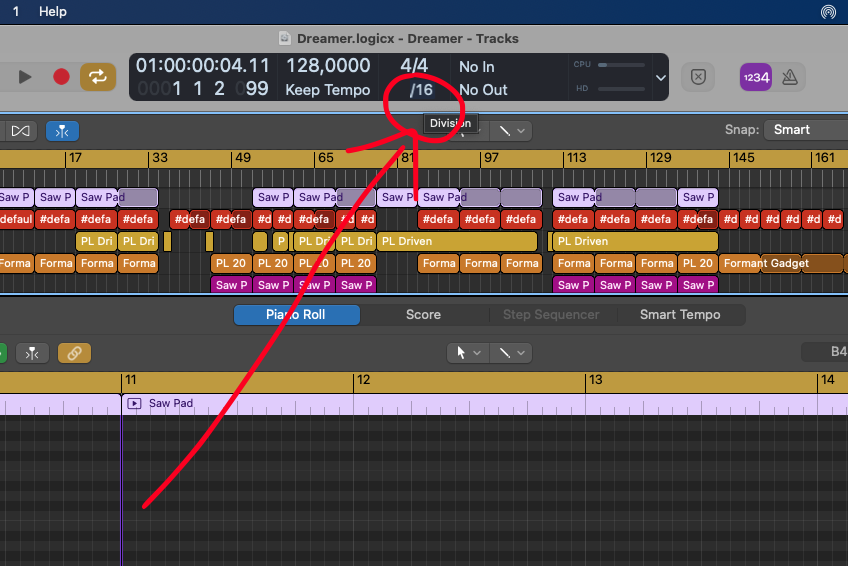Click the 01:00:00:04.11 time position
848x566 pixels.
pos(202,66)
